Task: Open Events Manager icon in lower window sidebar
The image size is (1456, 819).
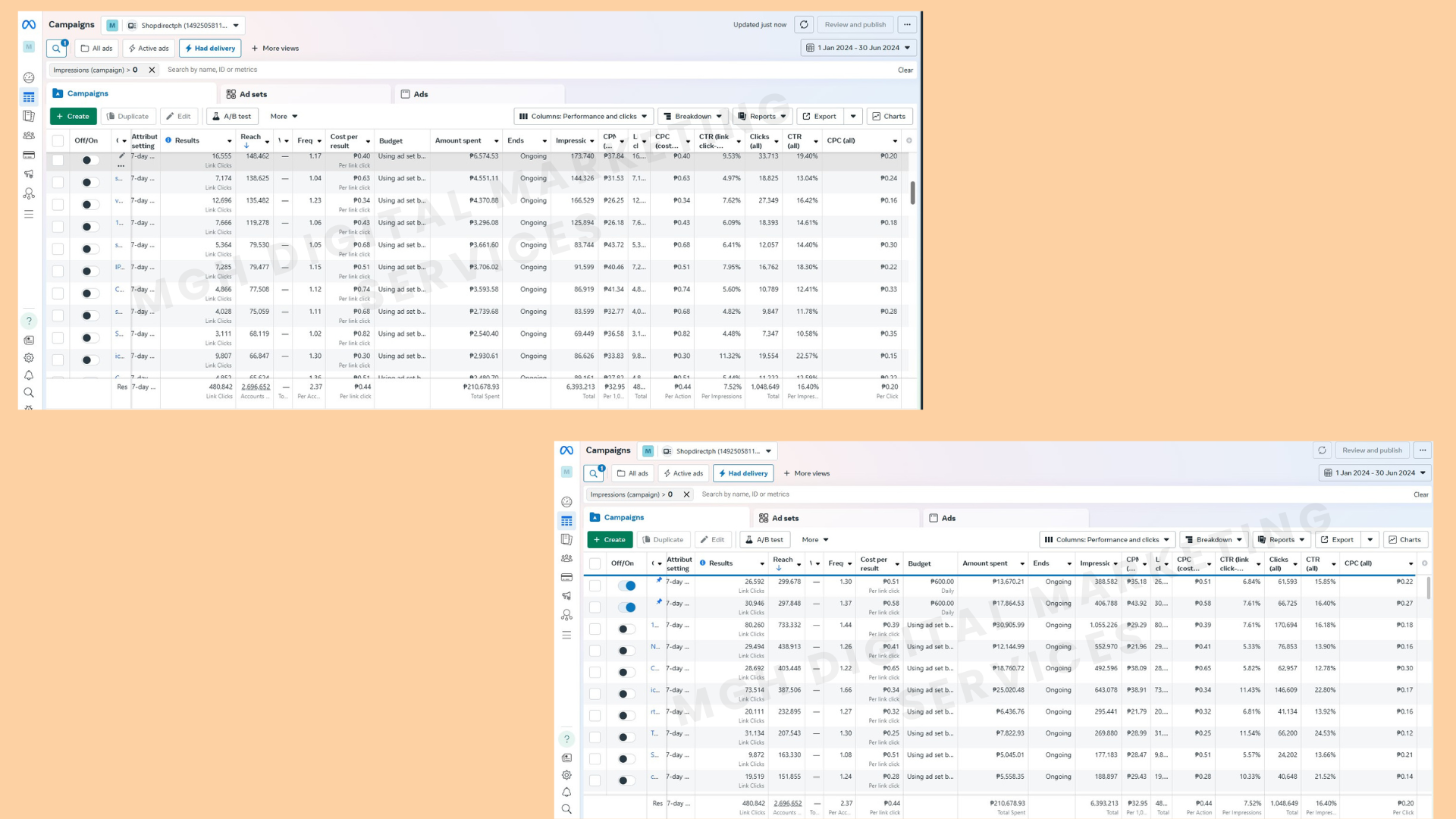Action: pyautogui.click(x=566, y=615)
